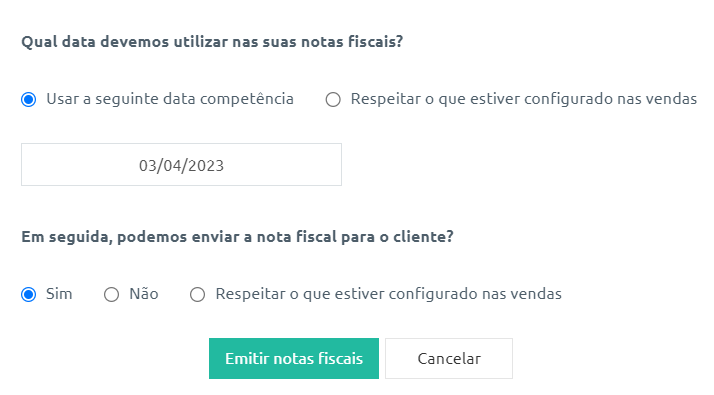Choose date option 'Respeitar o que estiver configurado nas vendas'
The height and width of the screenshot is (395, 714).
[333, 99]
